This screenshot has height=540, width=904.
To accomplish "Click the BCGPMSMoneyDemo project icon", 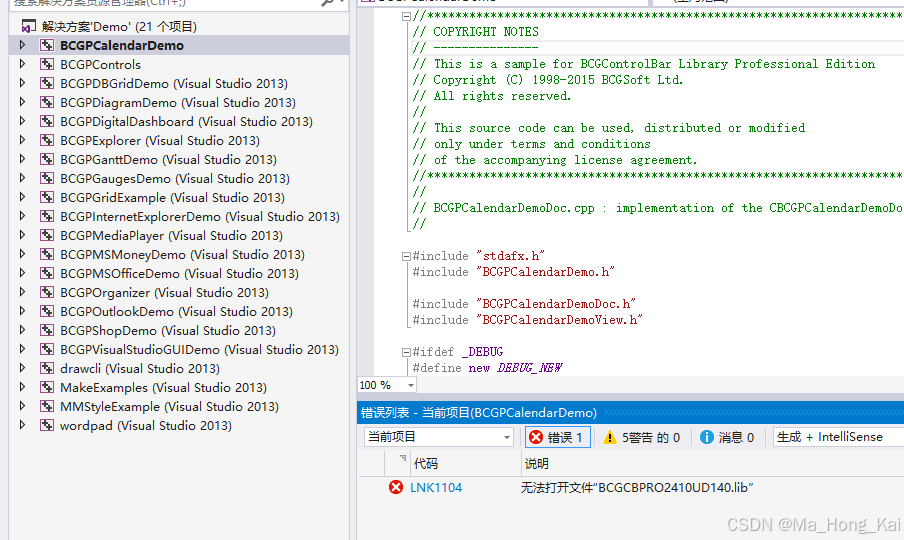I will click(47, 254).
